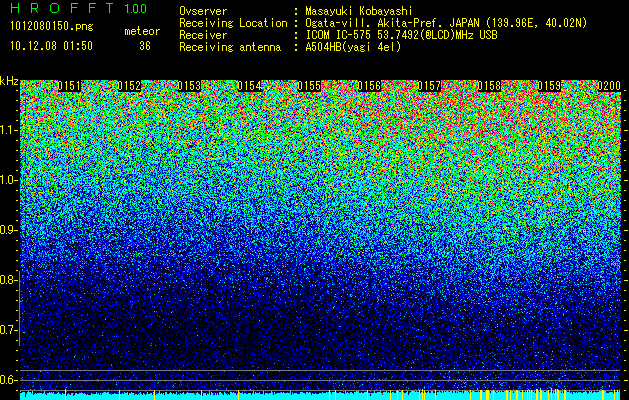Click the 0152 time marker
Viewport: 629px width, 400px height.
(129, 86)
